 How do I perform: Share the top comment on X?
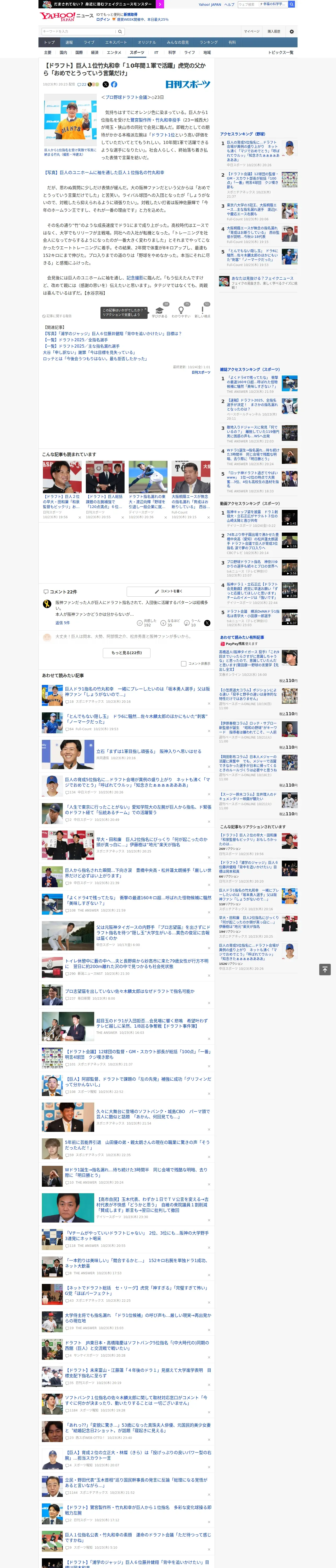point(207,623)
